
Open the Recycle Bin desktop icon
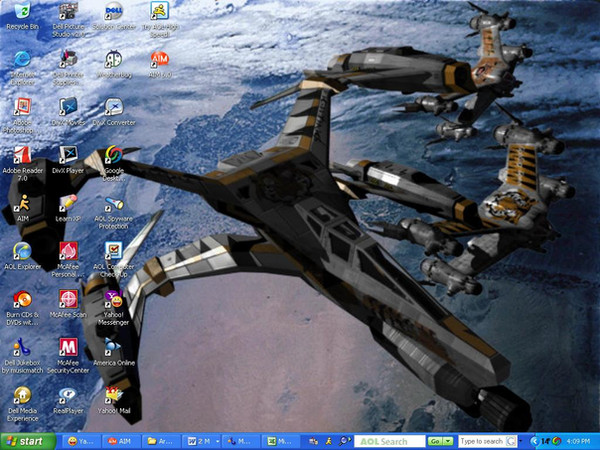point(20,13)
